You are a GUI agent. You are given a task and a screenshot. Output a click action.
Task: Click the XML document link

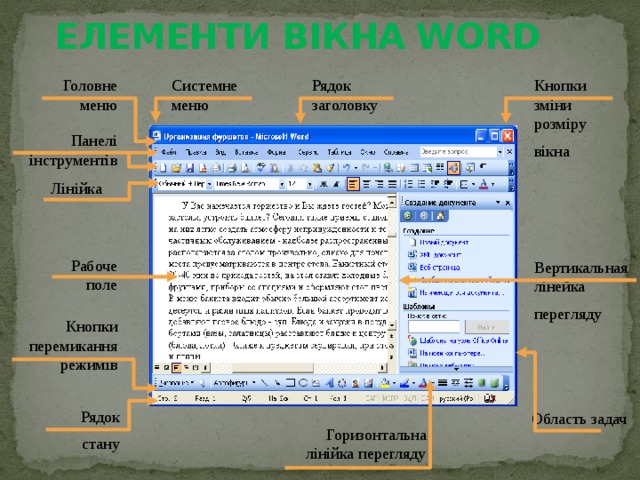[440, 255]
